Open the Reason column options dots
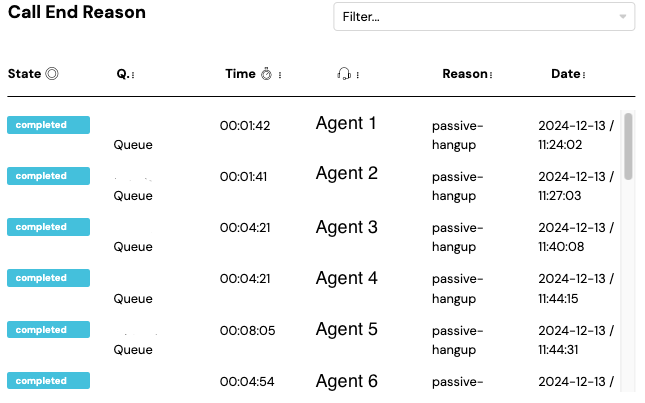Screen dimensions: 645x403 click(x=491, y=75)
